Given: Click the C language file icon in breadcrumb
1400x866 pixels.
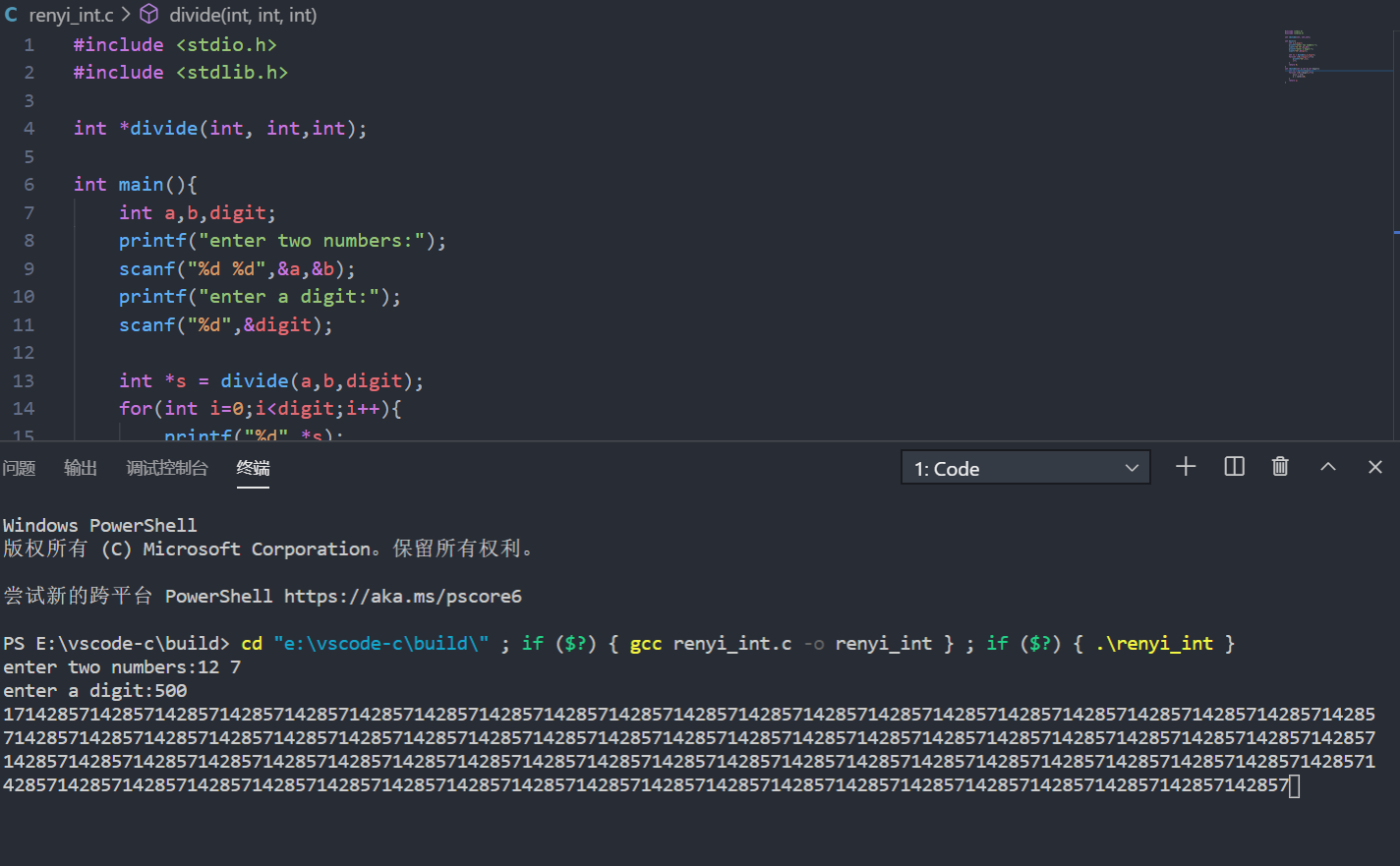Looking at the screenshot, I should pyautogui.click(x=11, y=15).
